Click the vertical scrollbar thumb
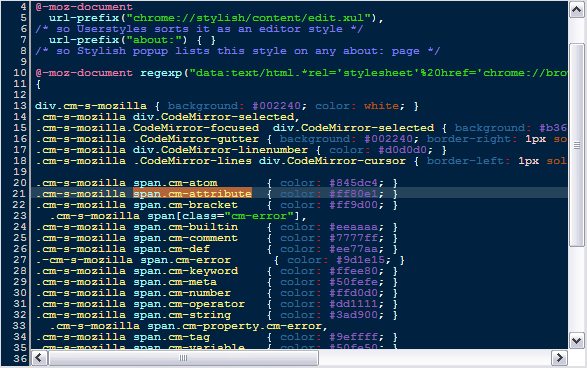 click(577, 145)
